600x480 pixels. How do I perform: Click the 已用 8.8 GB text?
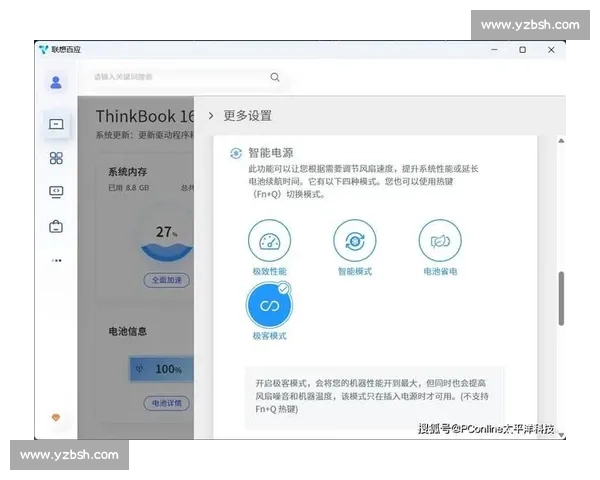click(129, 188)
